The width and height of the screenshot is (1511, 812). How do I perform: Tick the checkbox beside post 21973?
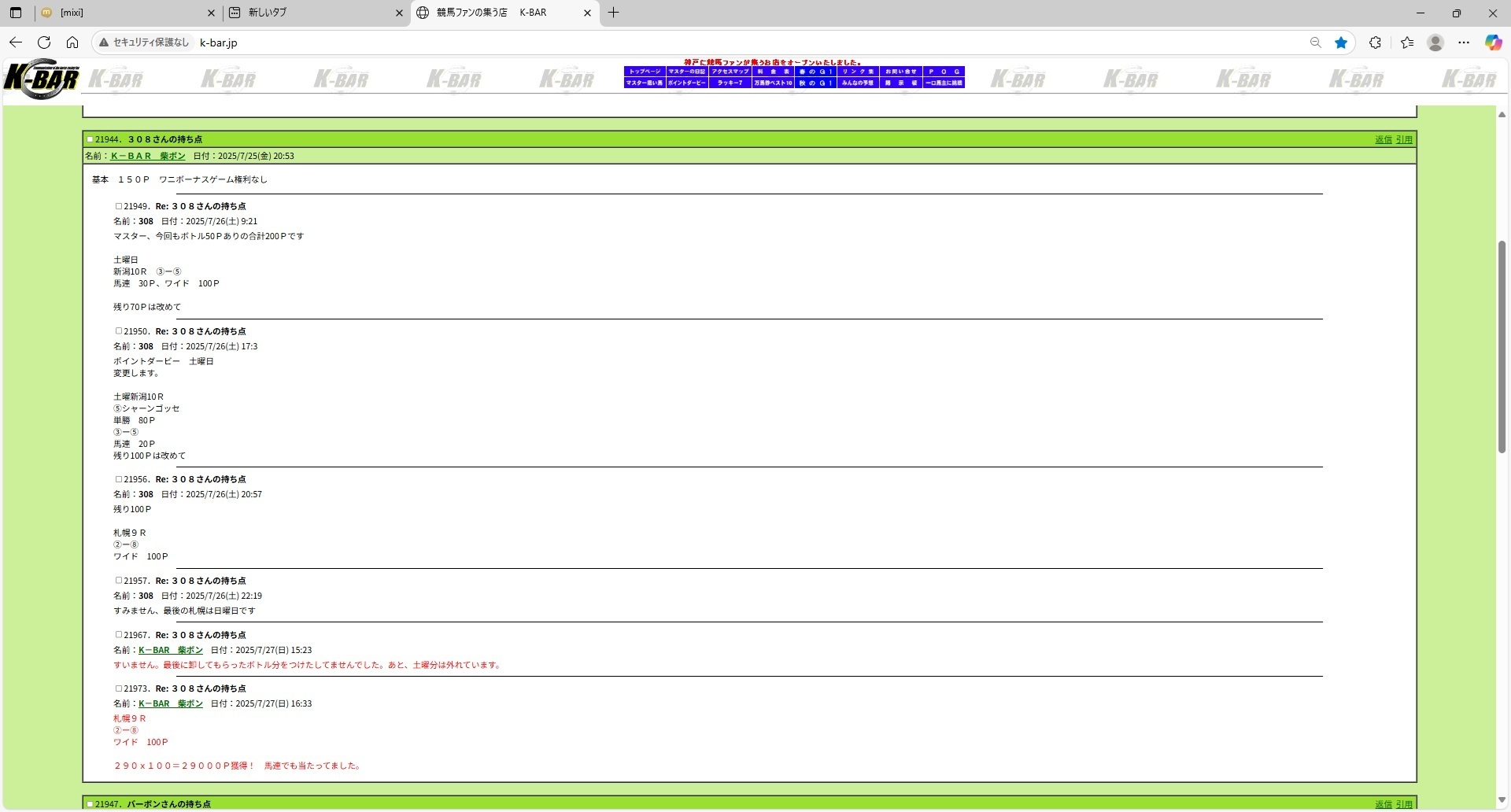click(119, 688)
